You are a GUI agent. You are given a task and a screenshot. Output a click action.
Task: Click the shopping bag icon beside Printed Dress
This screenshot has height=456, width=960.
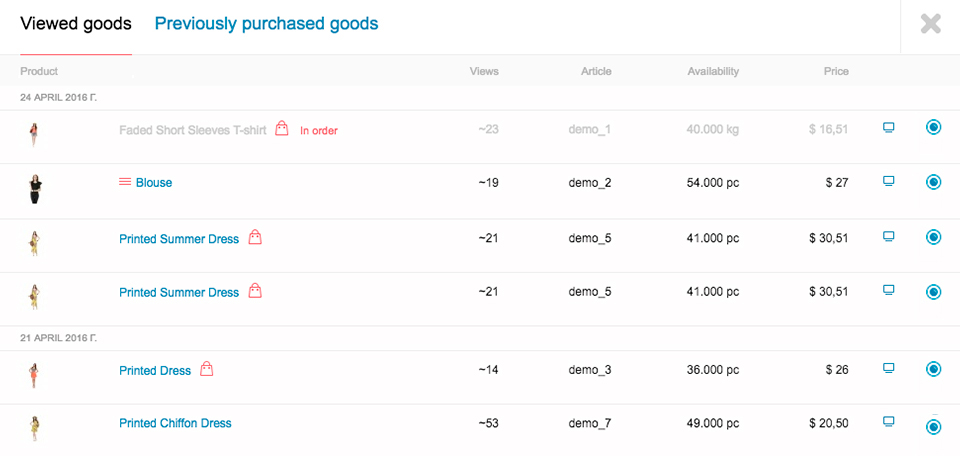tap(207, 368)
